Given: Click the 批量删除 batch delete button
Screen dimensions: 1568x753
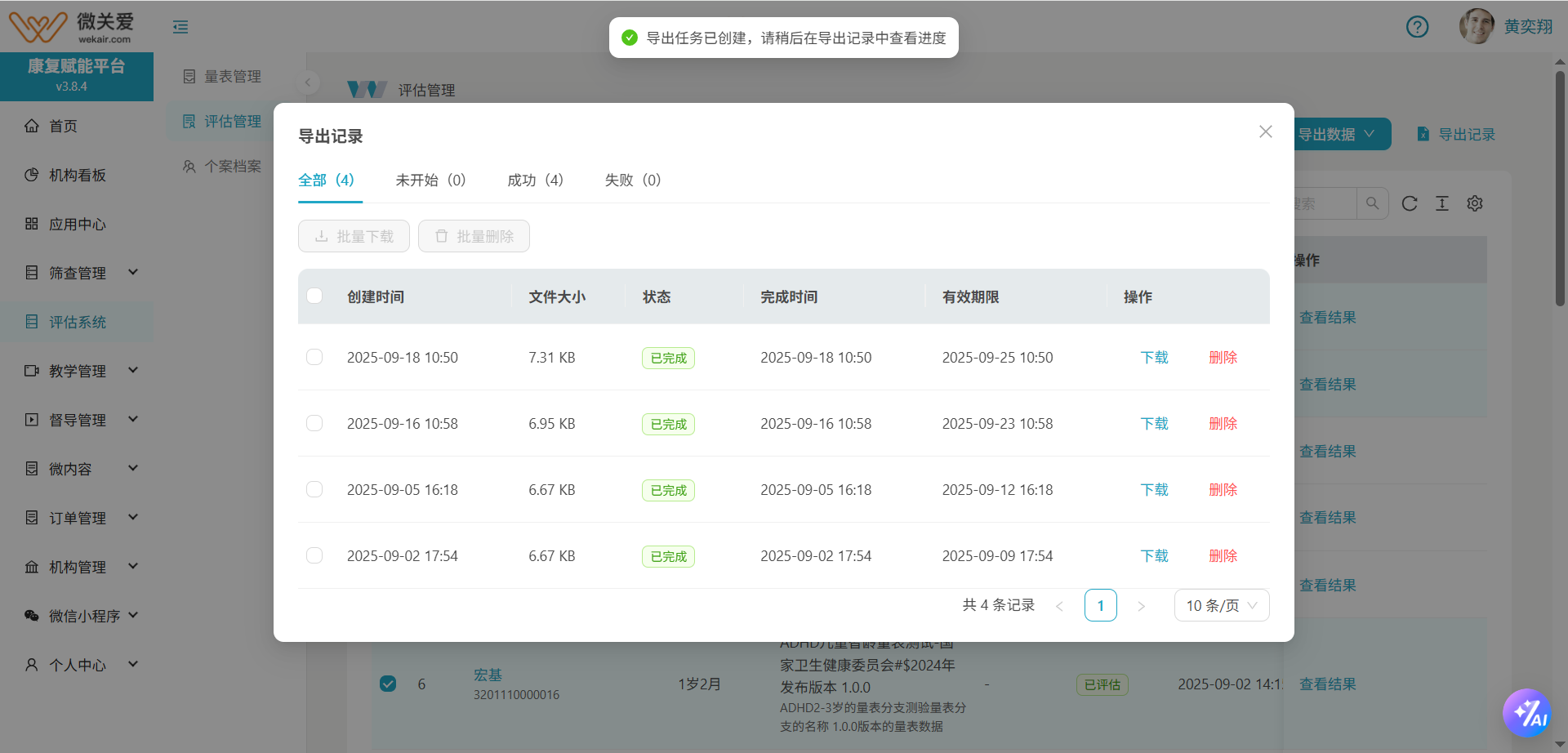Looking at the screenshot, I should tap(474, 235).
